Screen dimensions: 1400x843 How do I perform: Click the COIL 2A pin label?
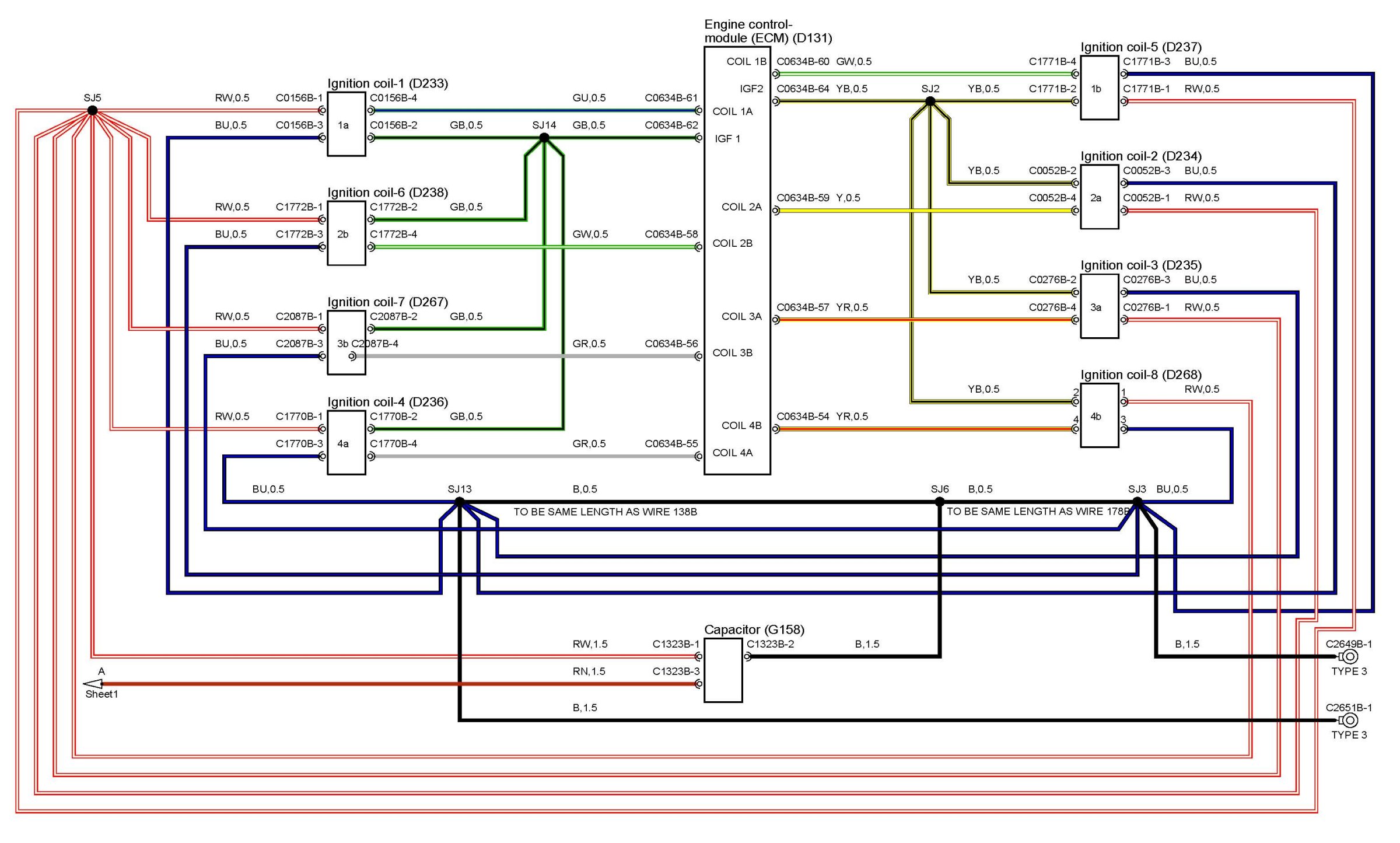pyautogui.click(x=741, y=207)
